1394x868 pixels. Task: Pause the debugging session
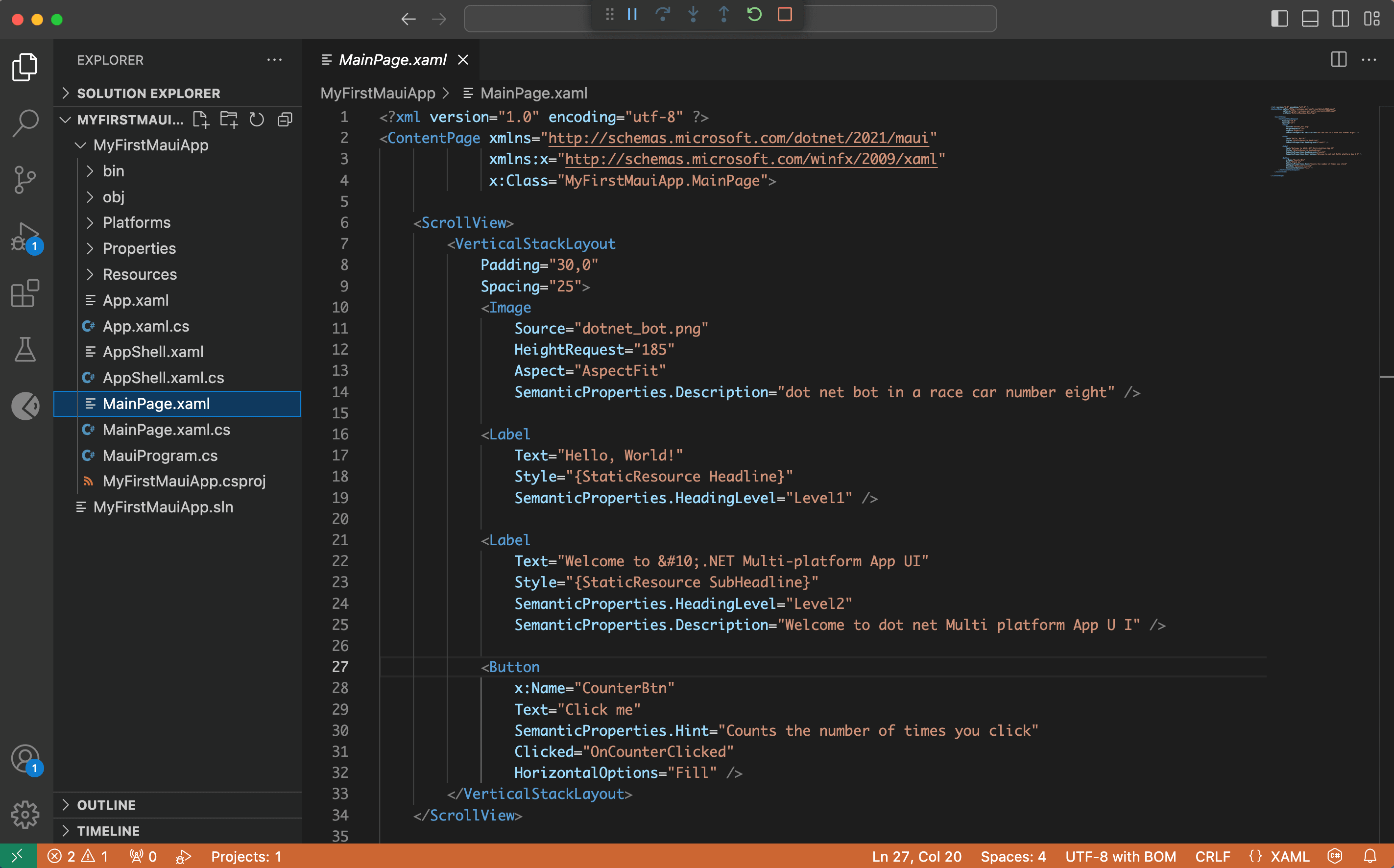[x=632, y=14]
